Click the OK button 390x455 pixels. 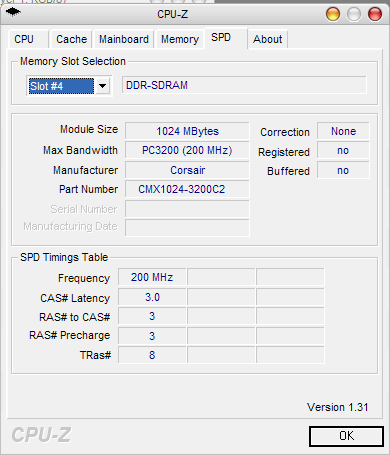pos(346,436)
